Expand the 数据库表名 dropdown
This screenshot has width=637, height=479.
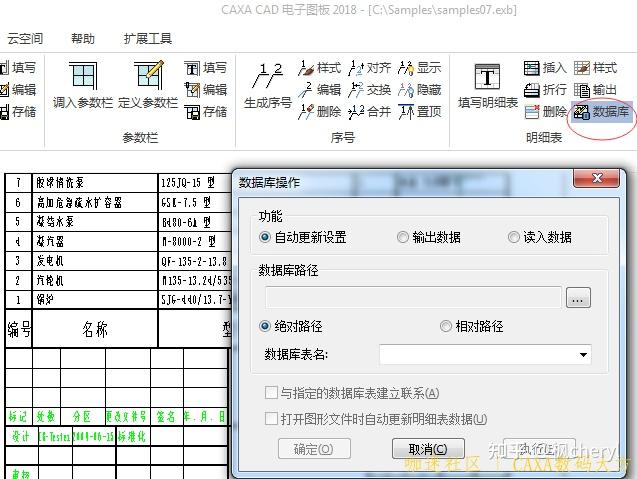tap(583, 355)
